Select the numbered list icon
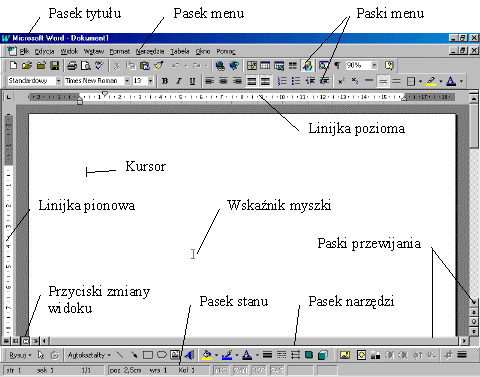480x377 pixels. click(282, 81)
